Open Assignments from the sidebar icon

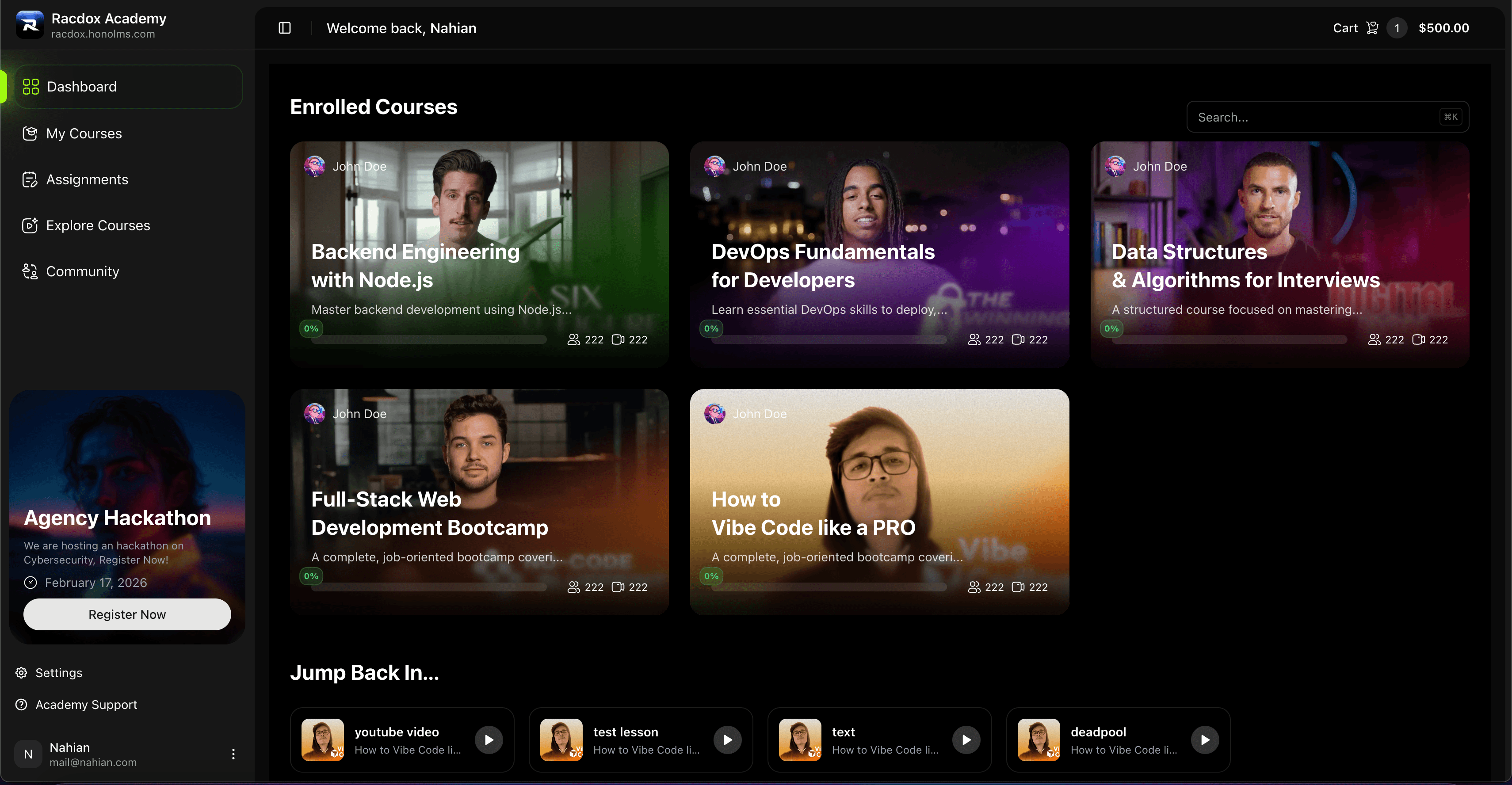(x=30, y=179)
